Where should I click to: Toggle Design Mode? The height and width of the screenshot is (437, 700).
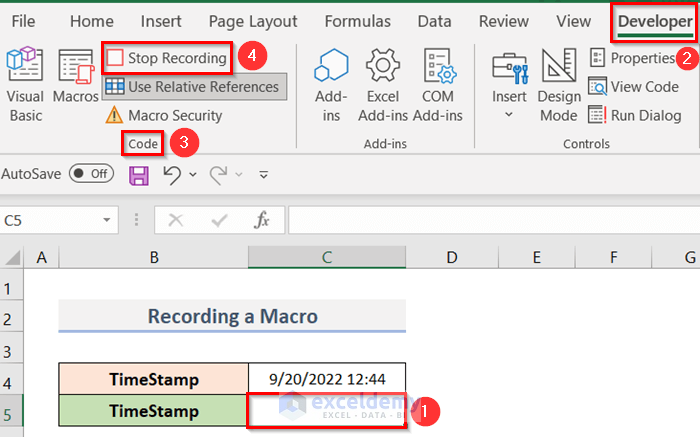point(559,85)
